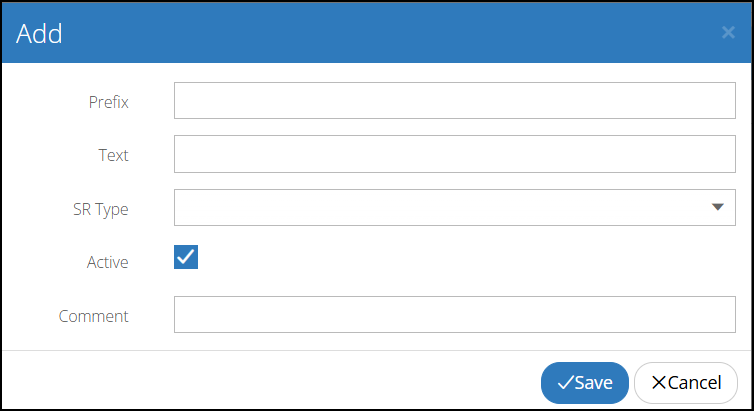The height and width of the screenshot is (411, 754).
Task: Uncheck the Active checkbox
Action: pos(186,257)
